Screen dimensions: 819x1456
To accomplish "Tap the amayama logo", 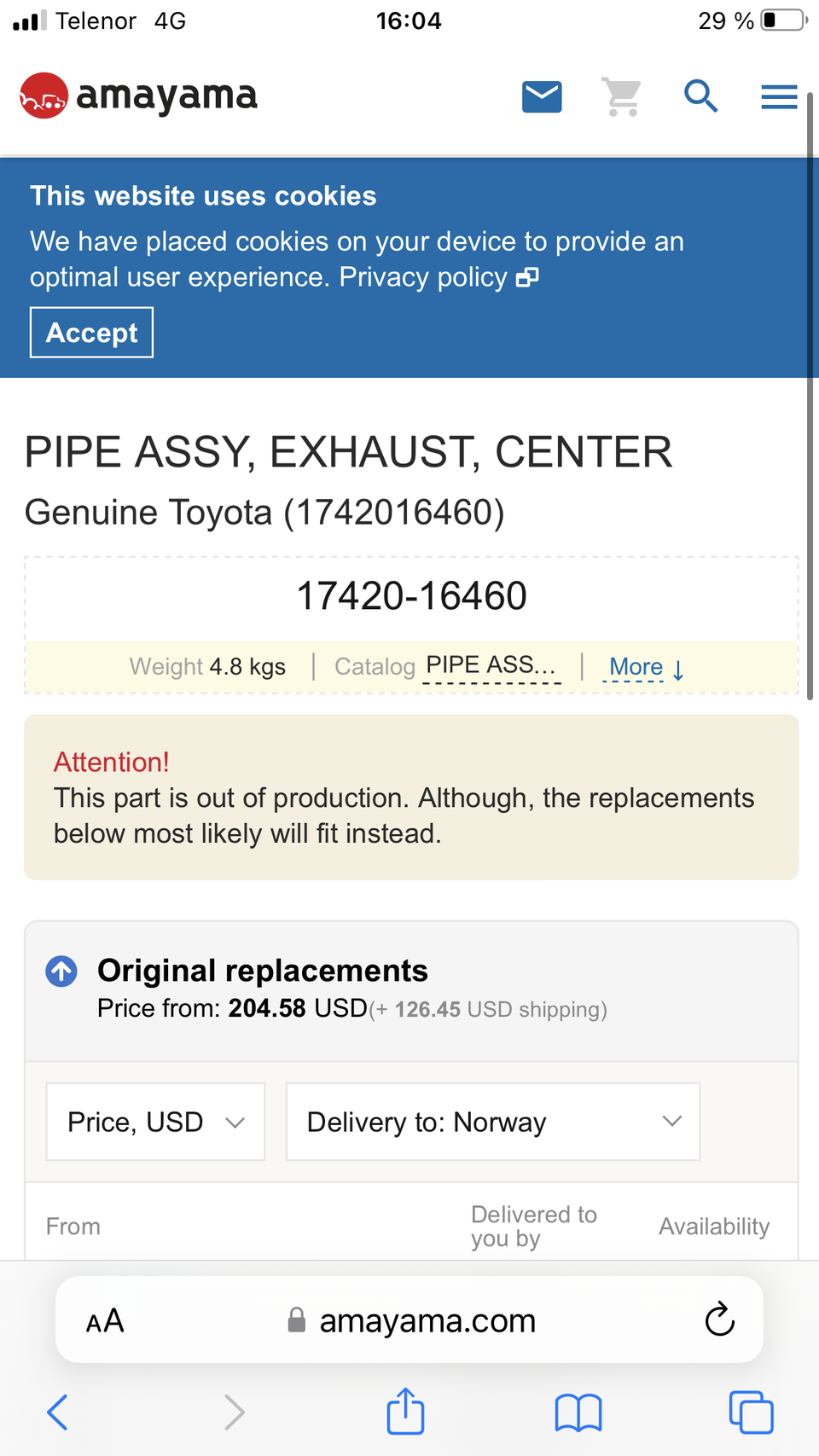I will click(x=138, y=96).
